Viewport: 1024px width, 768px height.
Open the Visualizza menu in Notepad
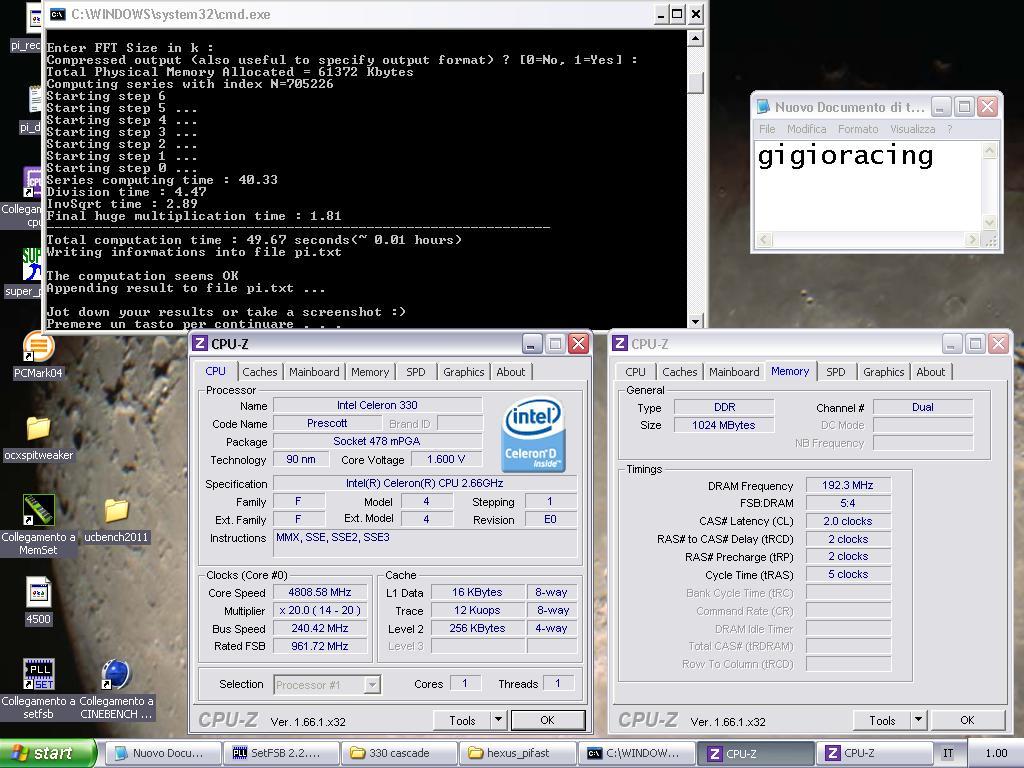tap(912, 129)
